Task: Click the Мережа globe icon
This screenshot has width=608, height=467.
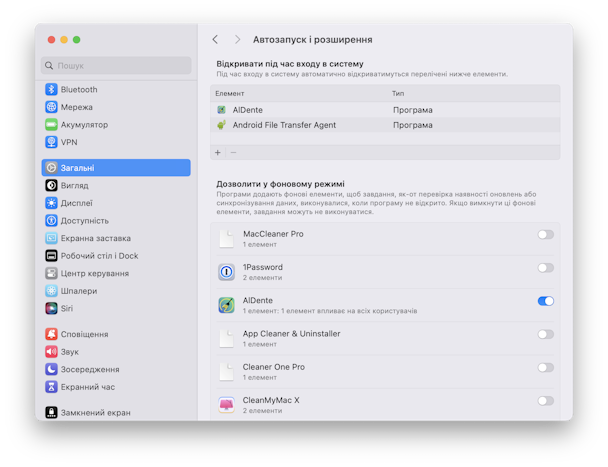Action: coord(51,107)
